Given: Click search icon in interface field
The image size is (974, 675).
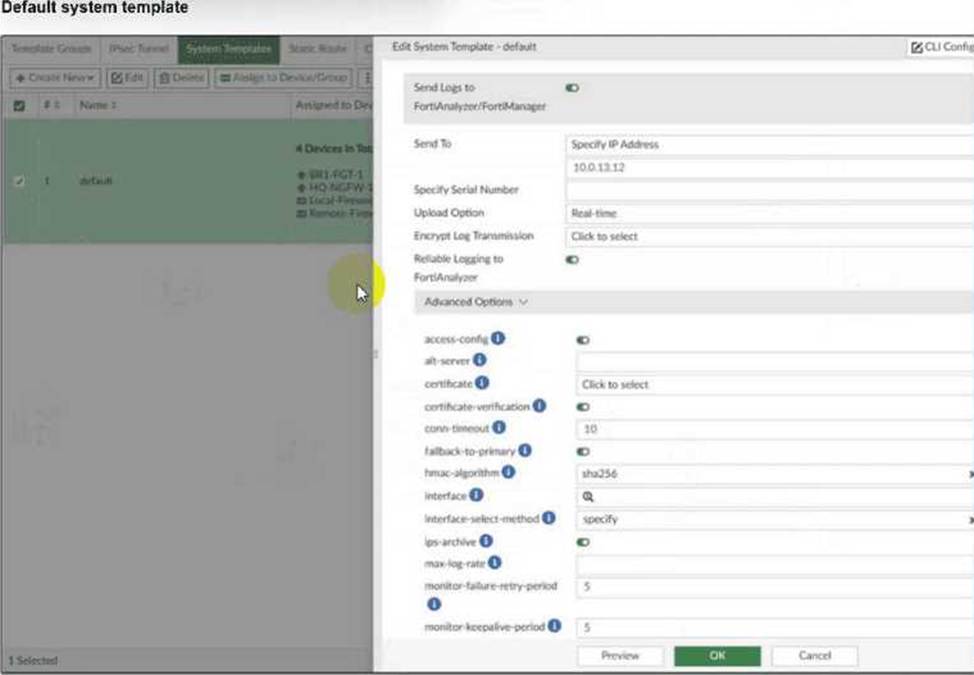Looking at the screenshot, I should pyautogui.click(x=589, y=496).
